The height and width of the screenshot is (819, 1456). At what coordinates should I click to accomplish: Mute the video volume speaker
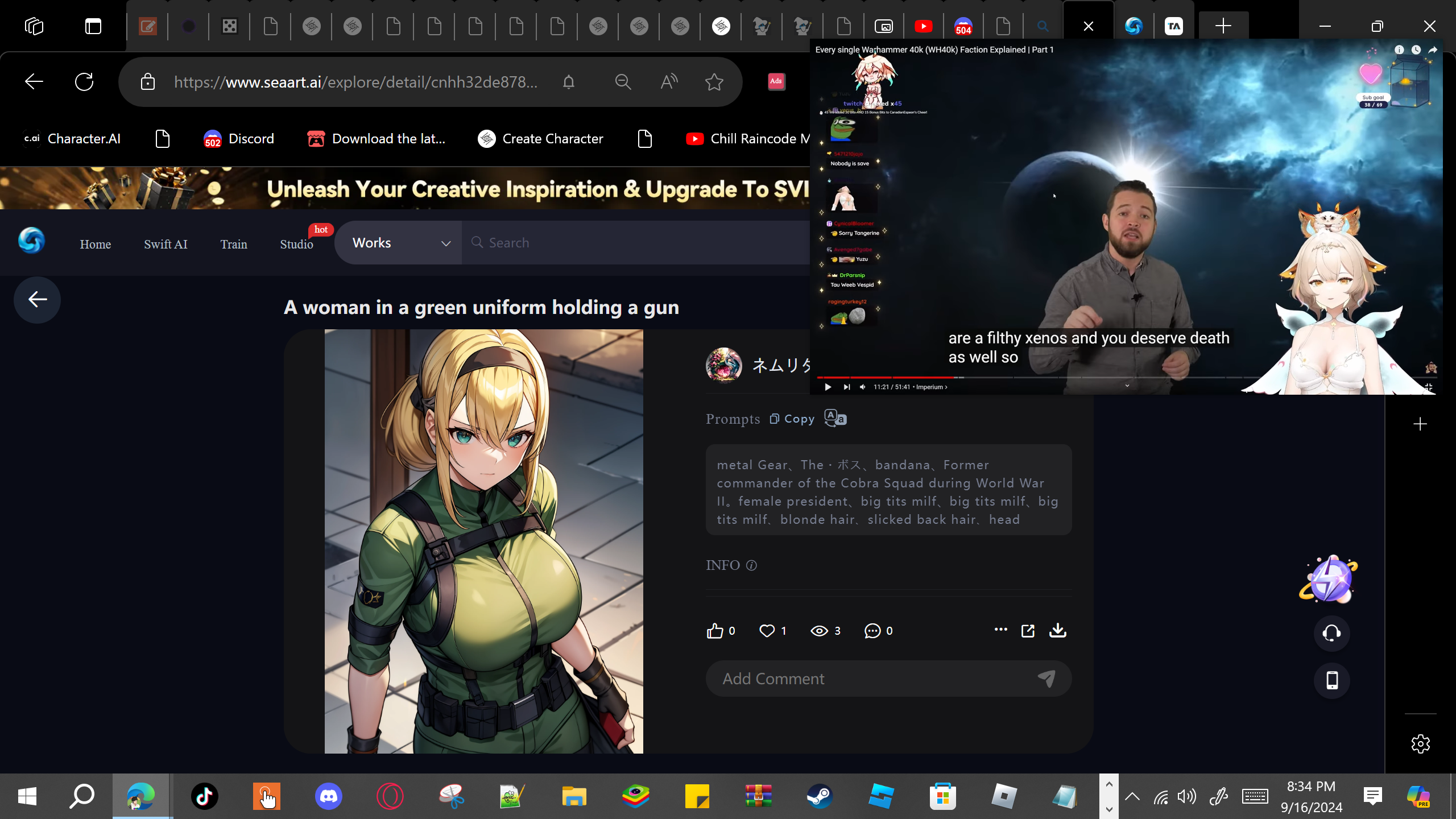863,387
